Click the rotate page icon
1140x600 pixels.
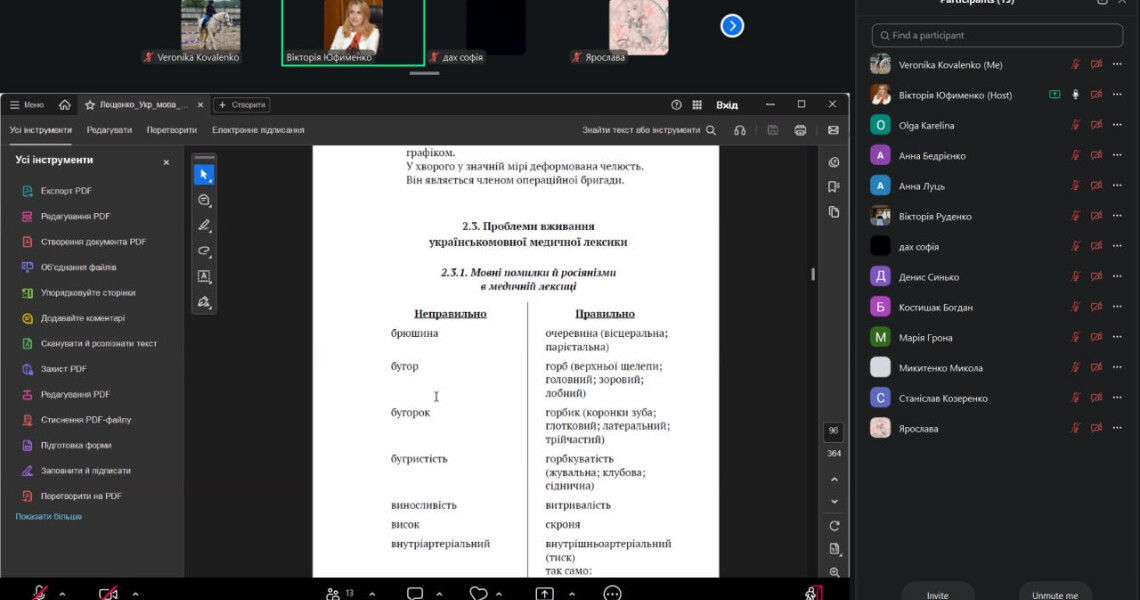pos(834,526)
